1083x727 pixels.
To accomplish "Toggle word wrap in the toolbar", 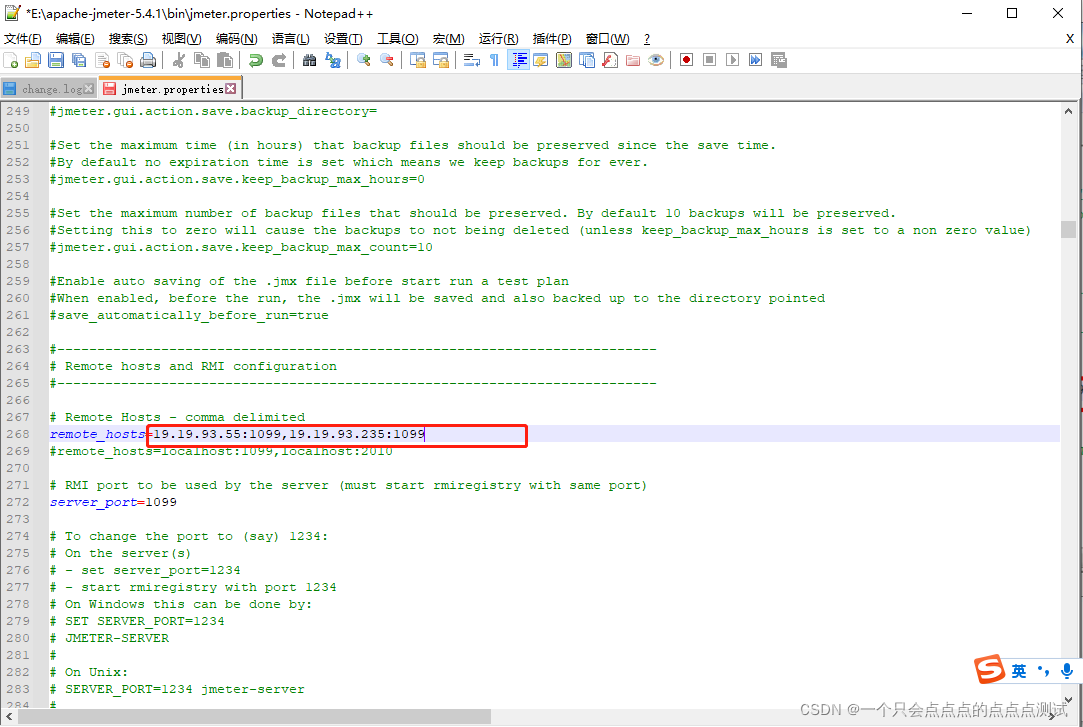I will [472, 60].
